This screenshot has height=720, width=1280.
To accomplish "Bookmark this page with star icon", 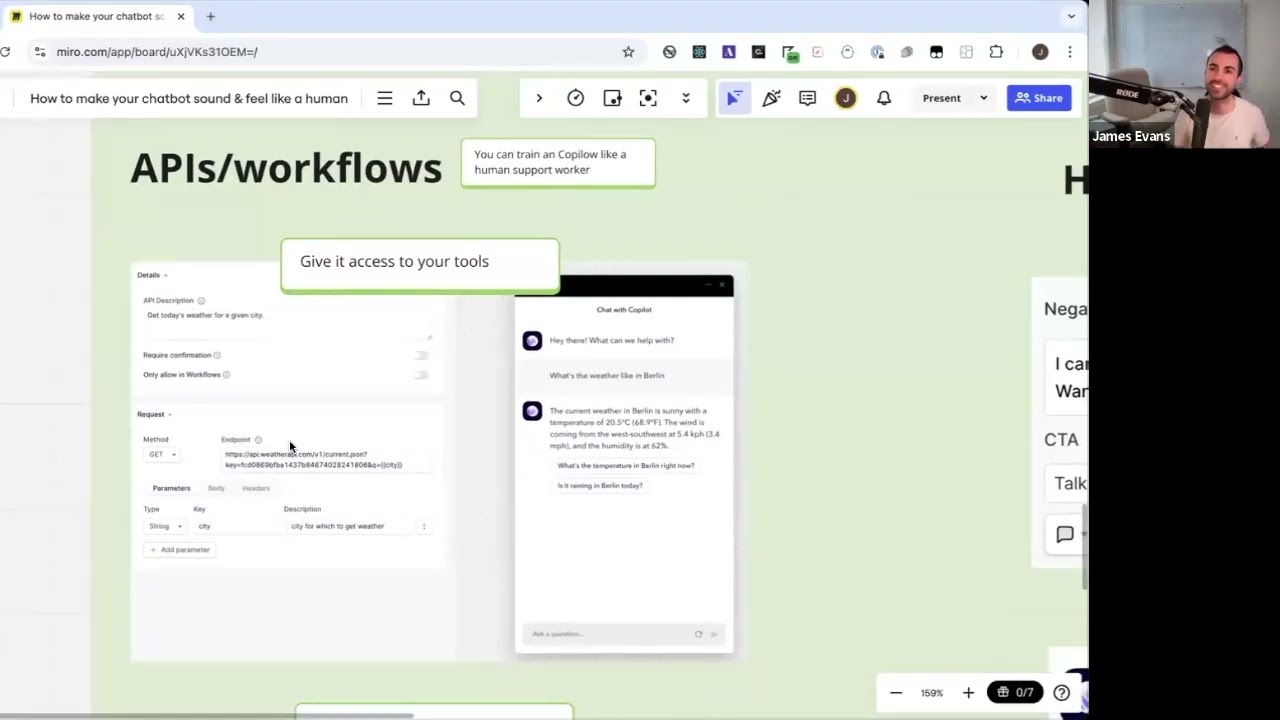I will 628,52.
